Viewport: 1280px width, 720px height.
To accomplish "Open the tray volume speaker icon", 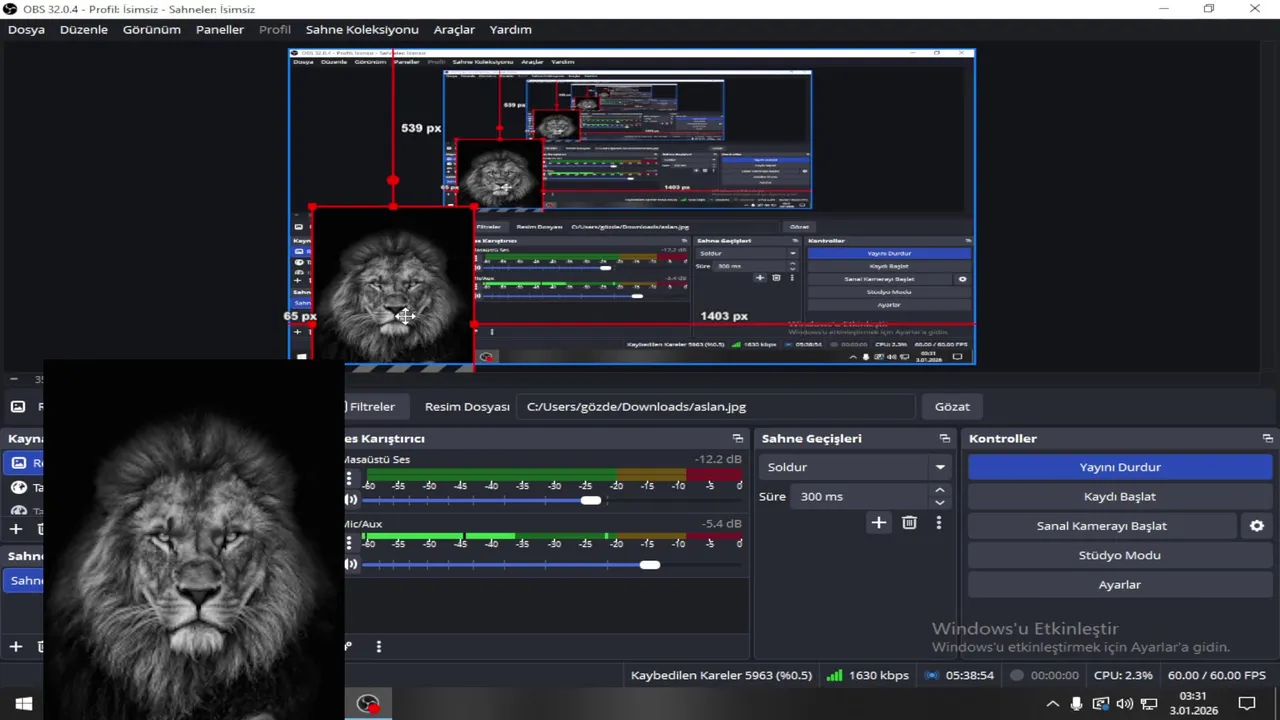I will 1125,704.
